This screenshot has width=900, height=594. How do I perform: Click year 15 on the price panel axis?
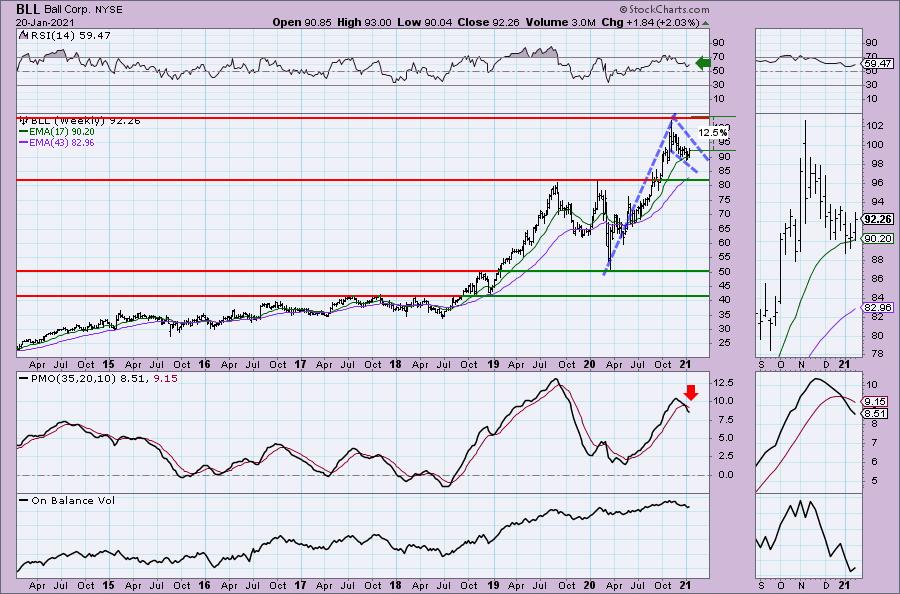point(108,364)
